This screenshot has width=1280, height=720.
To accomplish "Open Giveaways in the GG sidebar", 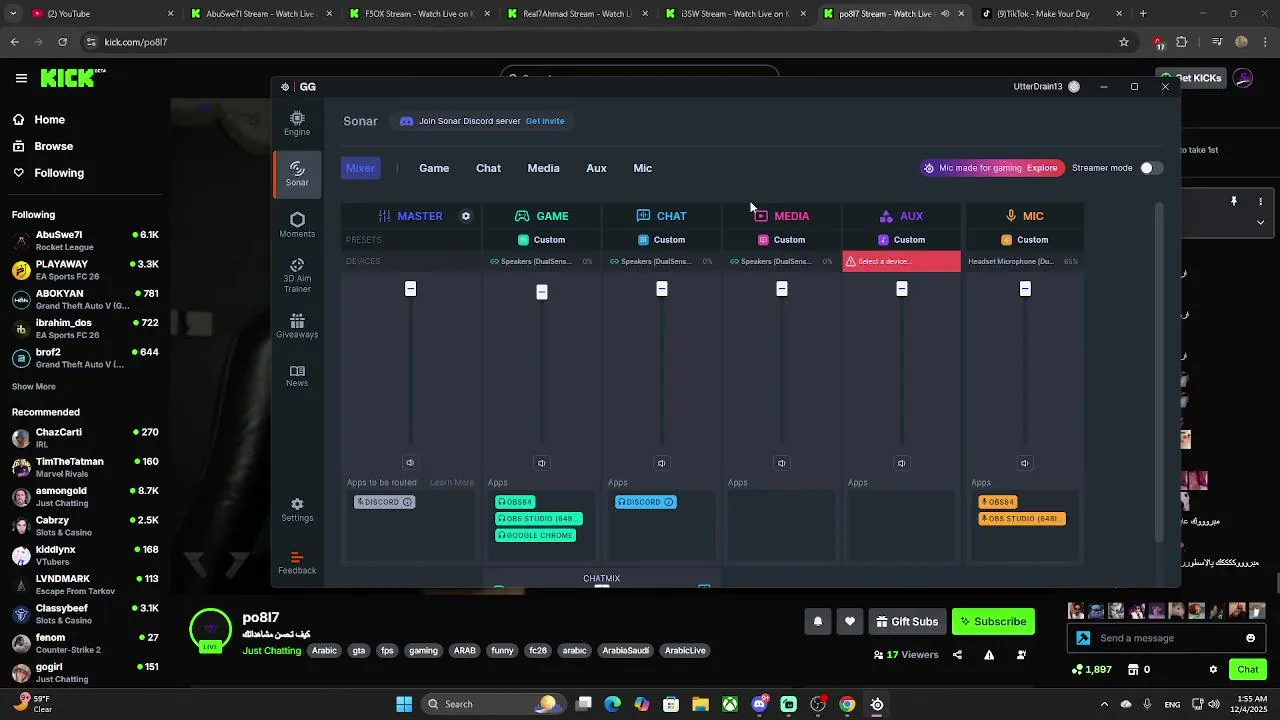I will 297,326.
